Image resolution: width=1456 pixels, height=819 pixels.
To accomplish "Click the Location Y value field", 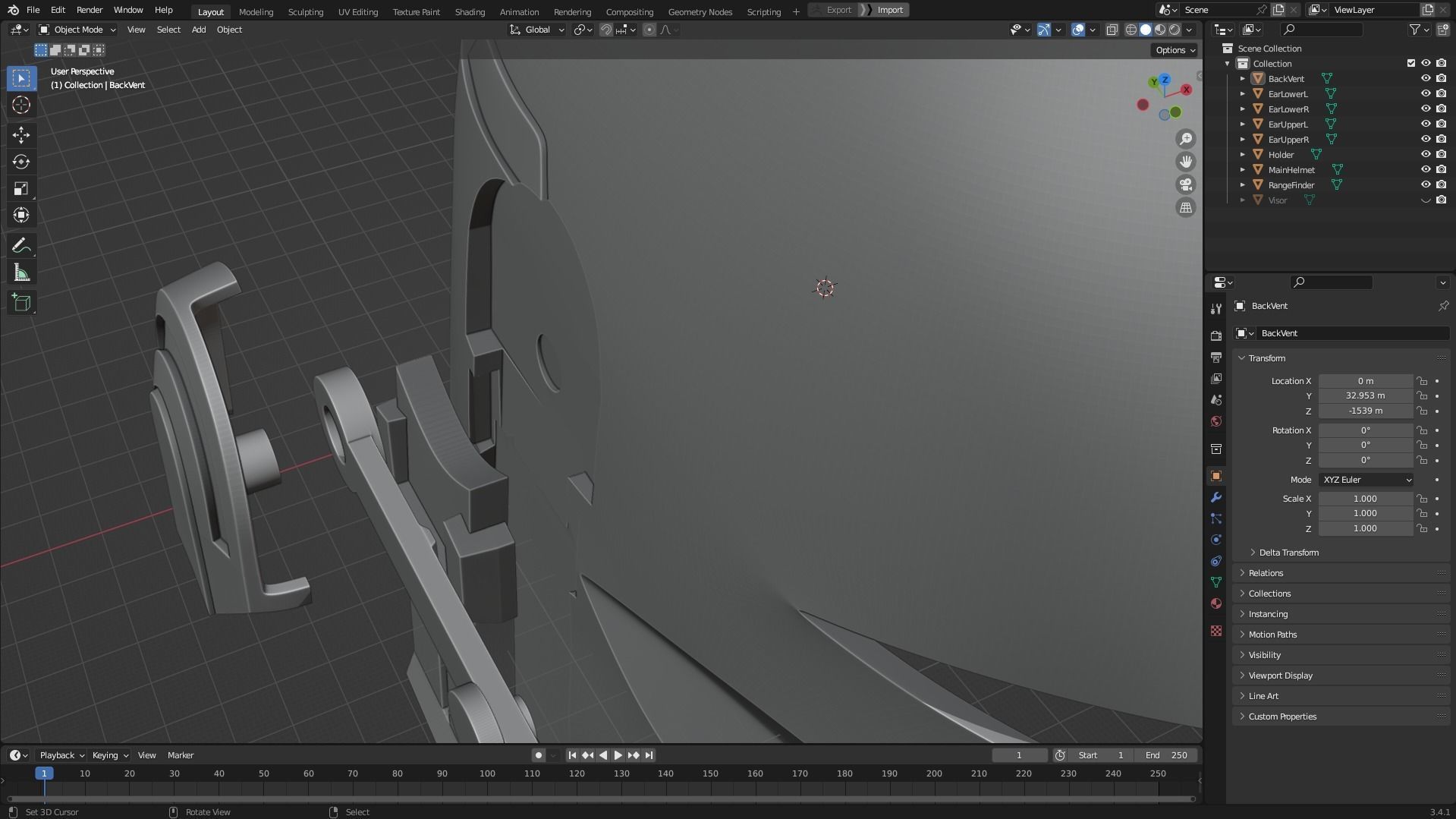I will coord(1366,396).
